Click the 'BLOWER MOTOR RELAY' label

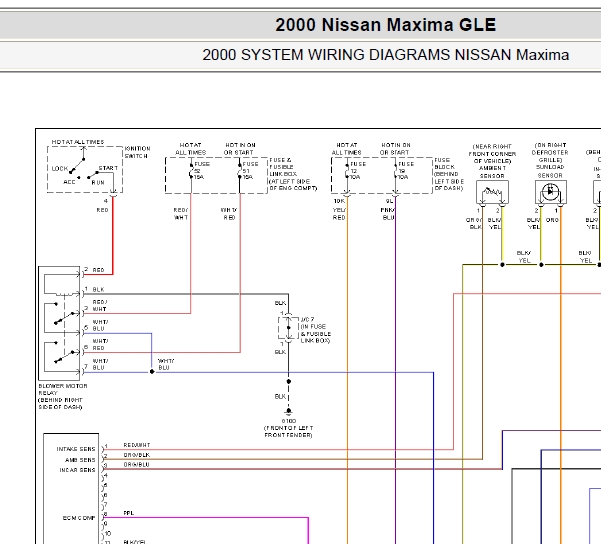tap(63, 396)
